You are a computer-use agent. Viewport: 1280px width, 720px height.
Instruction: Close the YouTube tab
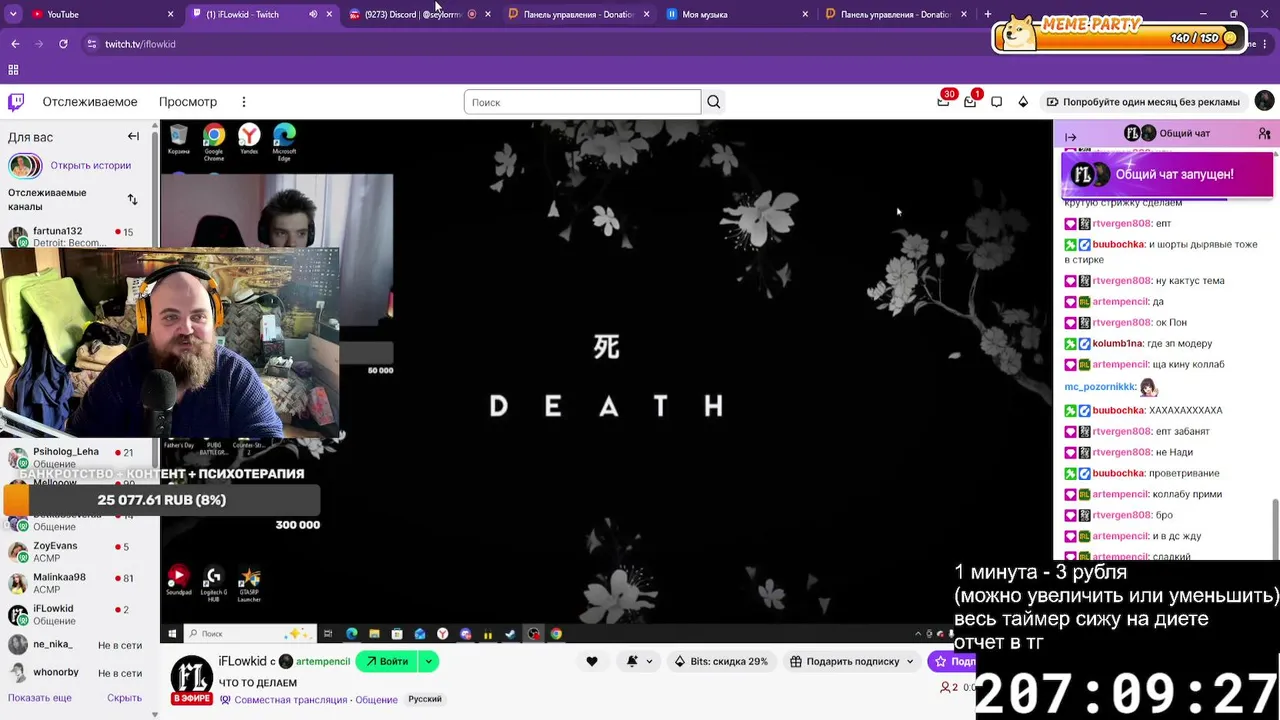[170, 14]
